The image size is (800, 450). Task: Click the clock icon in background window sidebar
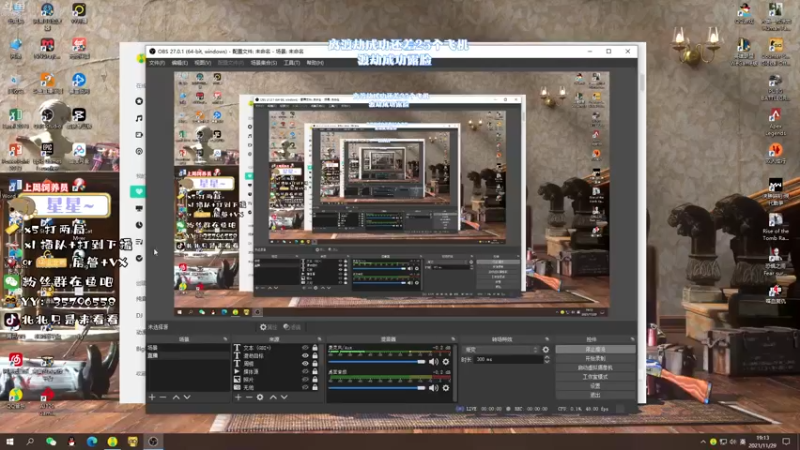(139, 225)
